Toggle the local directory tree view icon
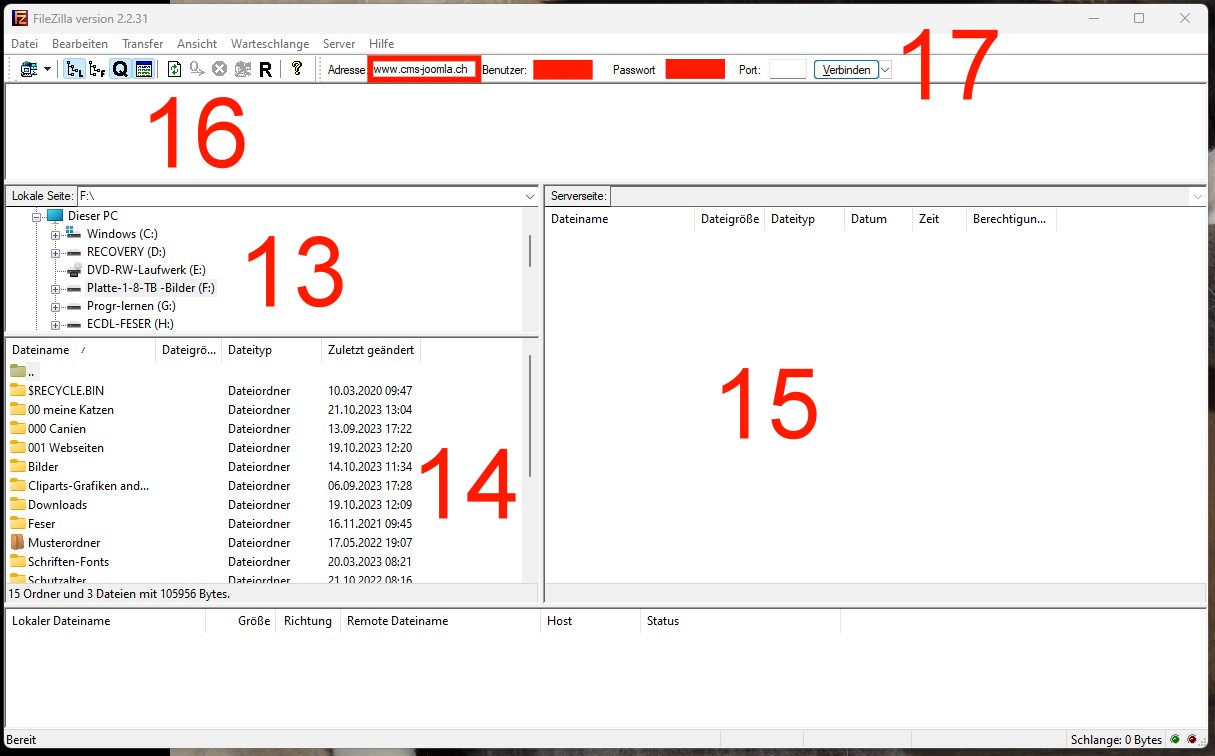1215x756 pixels. [75, 69]
